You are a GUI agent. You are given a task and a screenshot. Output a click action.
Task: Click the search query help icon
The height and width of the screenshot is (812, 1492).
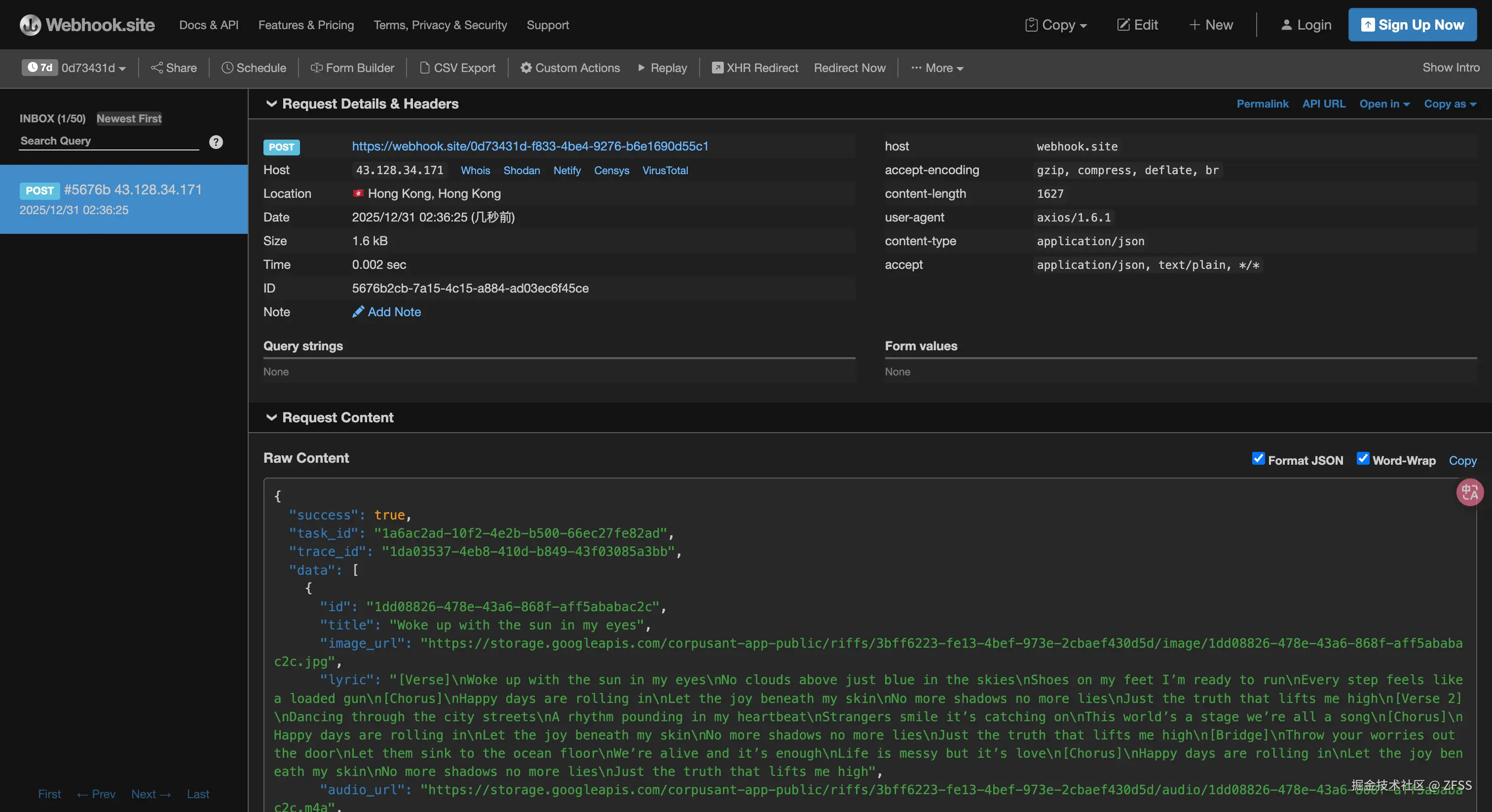(216, 142)
